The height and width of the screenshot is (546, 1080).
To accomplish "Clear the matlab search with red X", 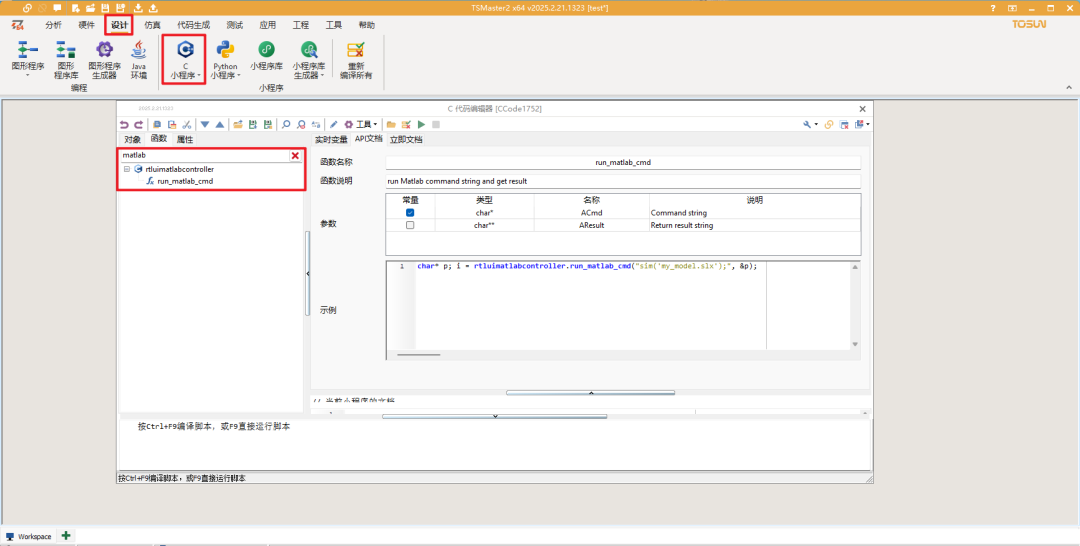I will tap(295, 156).
